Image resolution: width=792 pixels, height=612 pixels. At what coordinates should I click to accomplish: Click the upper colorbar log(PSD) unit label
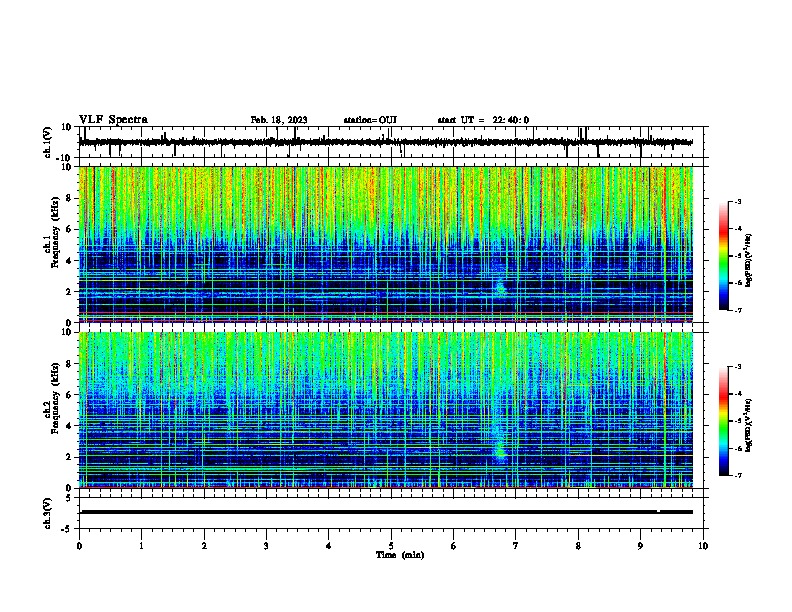pyautogui.click(x=748, y=260)
